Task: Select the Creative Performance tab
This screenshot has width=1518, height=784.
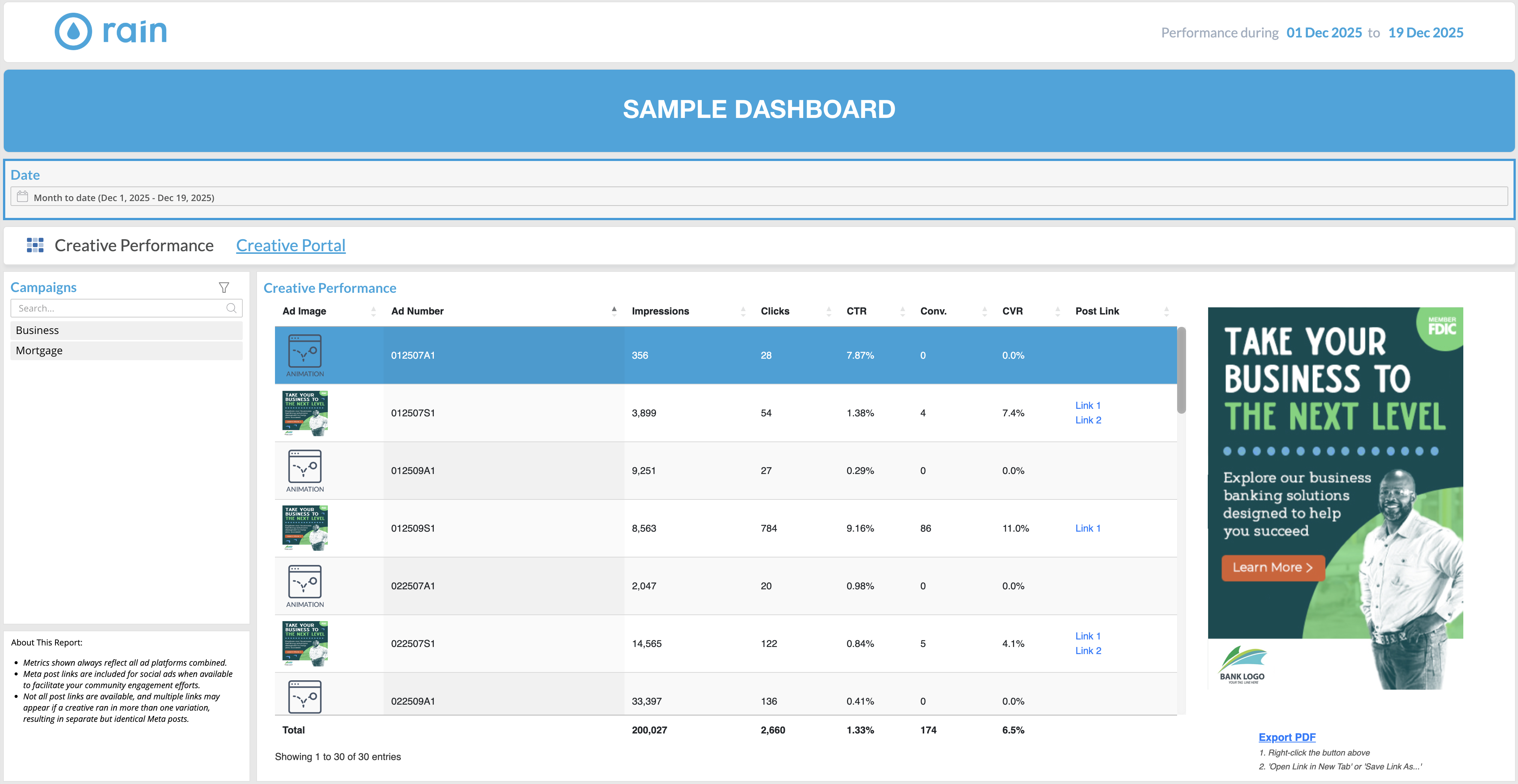Action: pos(134,245)
